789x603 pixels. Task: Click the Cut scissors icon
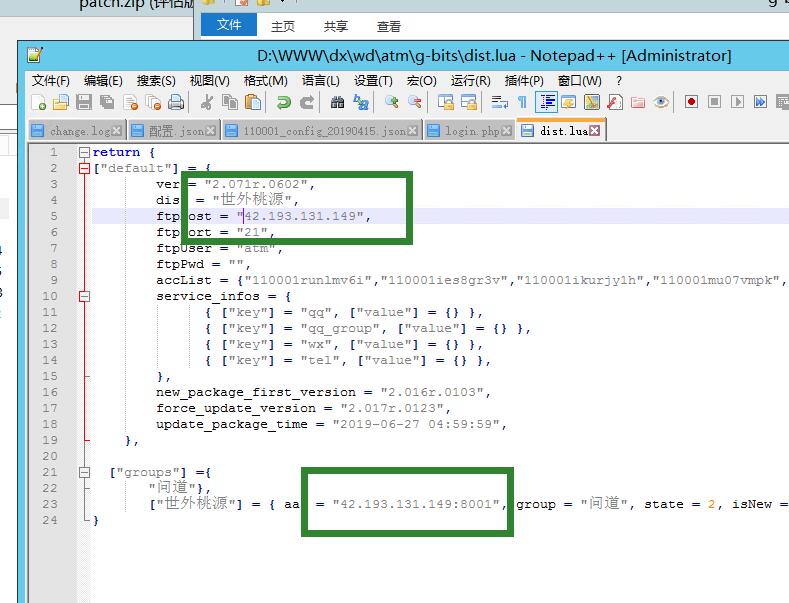207,102
